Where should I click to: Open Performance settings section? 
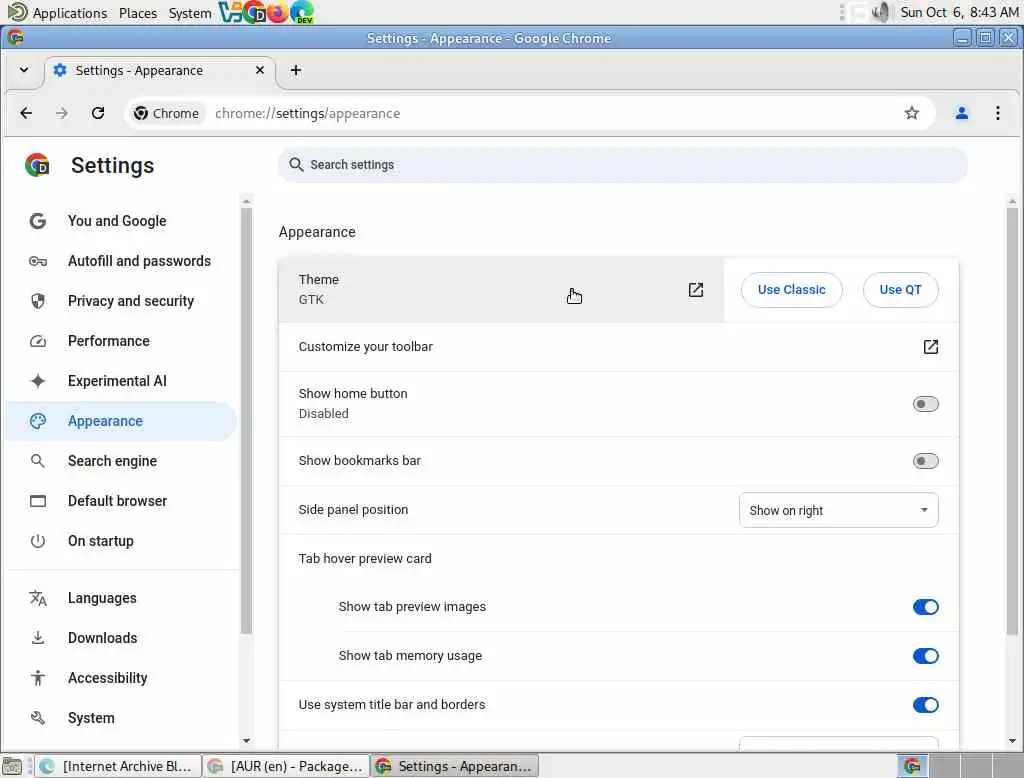[x=121, y=341]
